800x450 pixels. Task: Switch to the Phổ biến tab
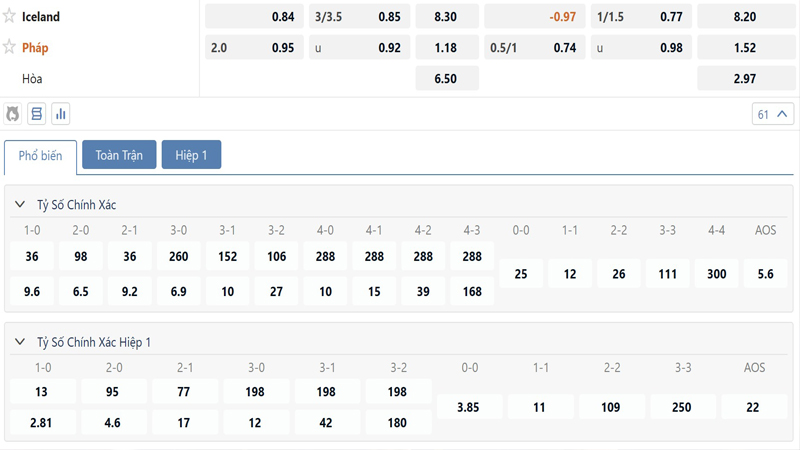point(40,155)
